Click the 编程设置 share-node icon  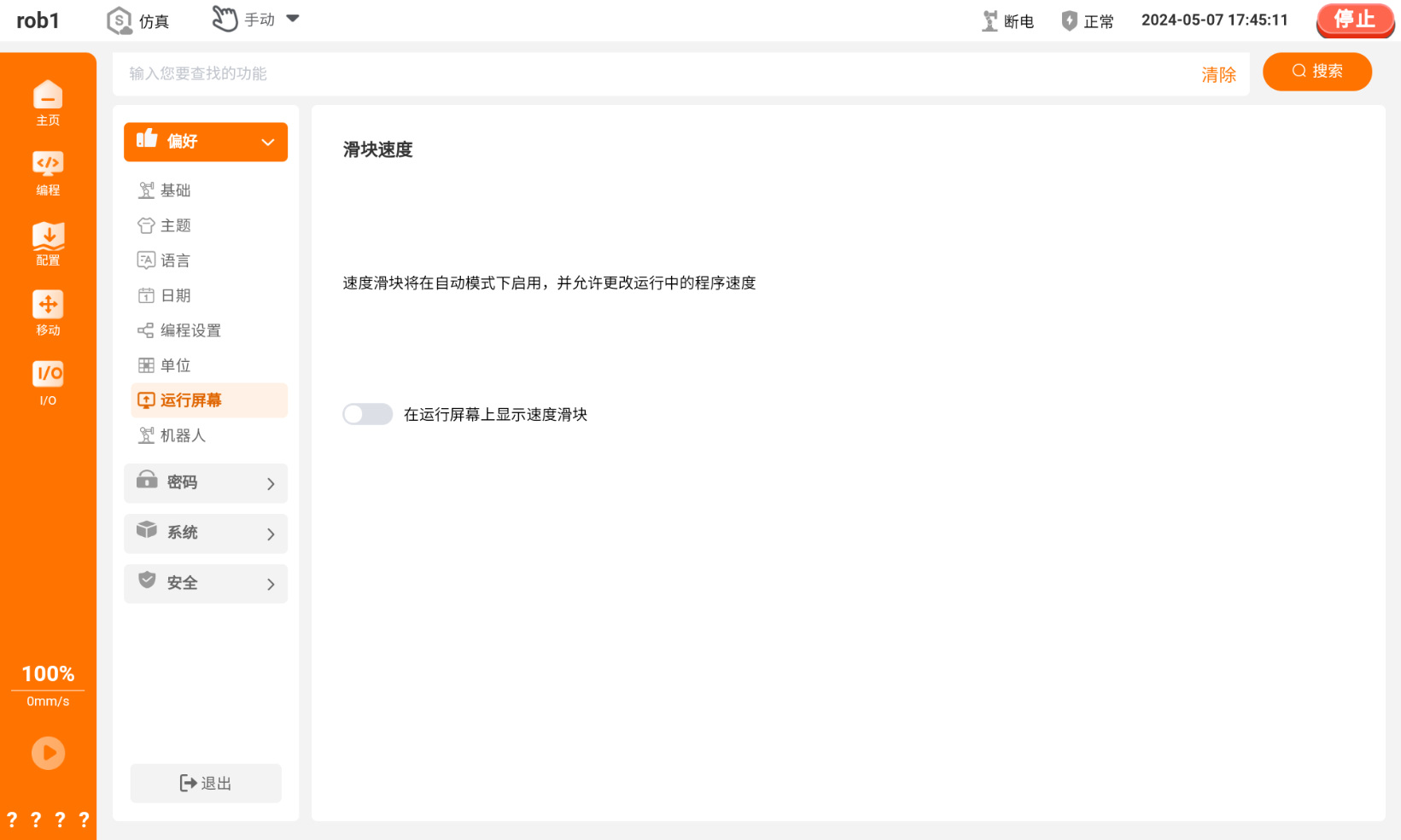coord(146,330)
